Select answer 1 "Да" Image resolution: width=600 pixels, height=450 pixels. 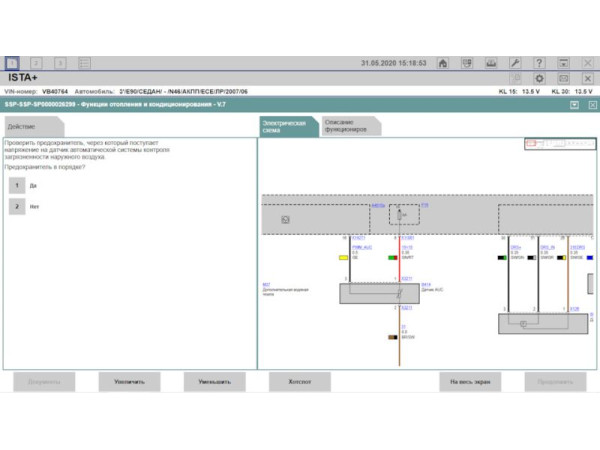[x=17, y=185]
